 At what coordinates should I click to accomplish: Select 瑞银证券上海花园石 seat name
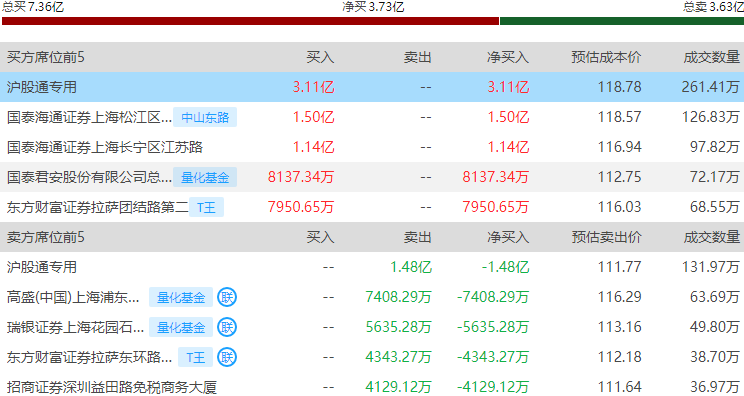pos(75,327)
